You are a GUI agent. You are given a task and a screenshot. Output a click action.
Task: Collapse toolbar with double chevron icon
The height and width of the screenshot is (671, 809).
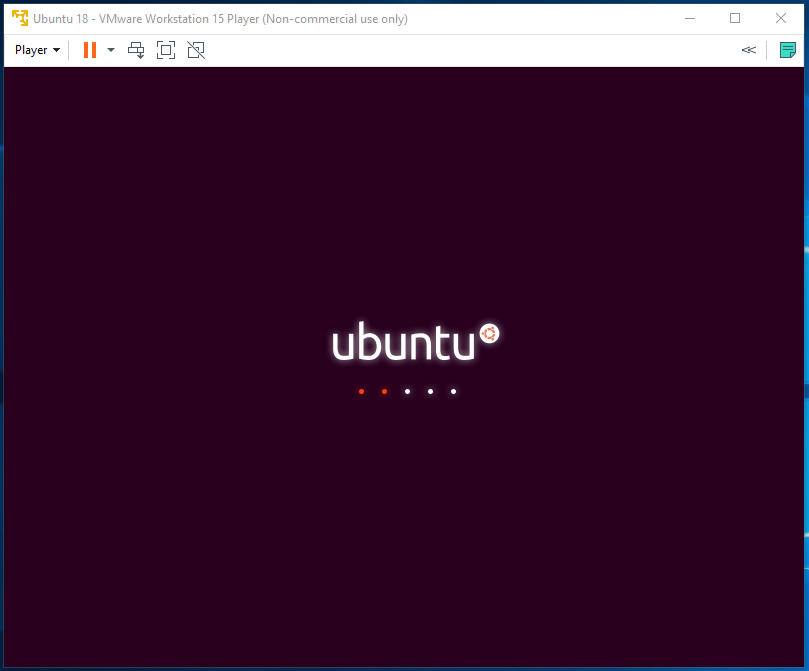pyautogui.click(x=749, y=50)
